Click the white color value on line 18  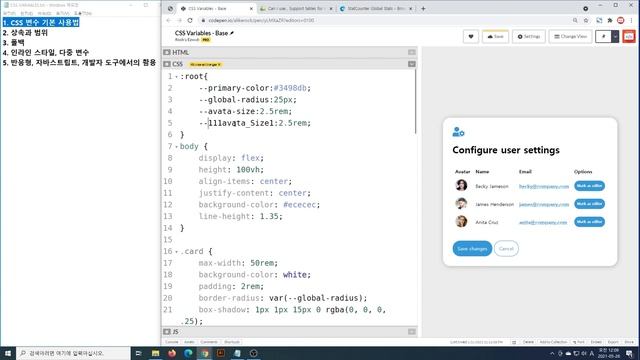295,275
